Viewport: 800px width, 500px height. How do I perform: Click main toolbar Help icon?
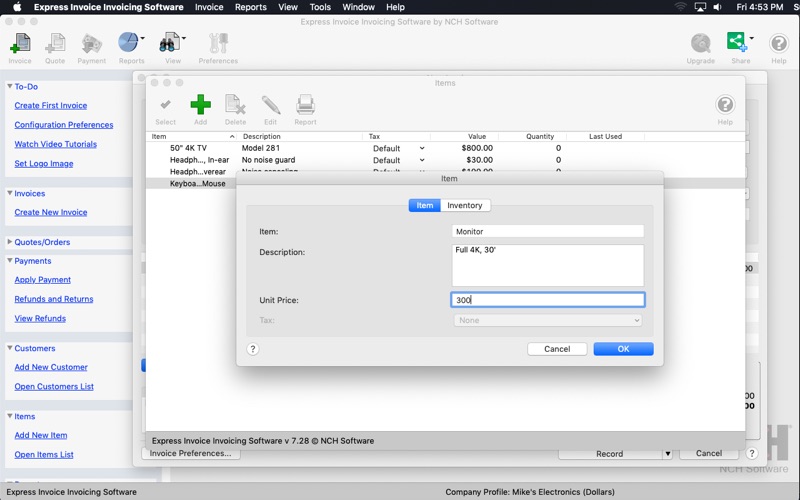coord(779,44)
